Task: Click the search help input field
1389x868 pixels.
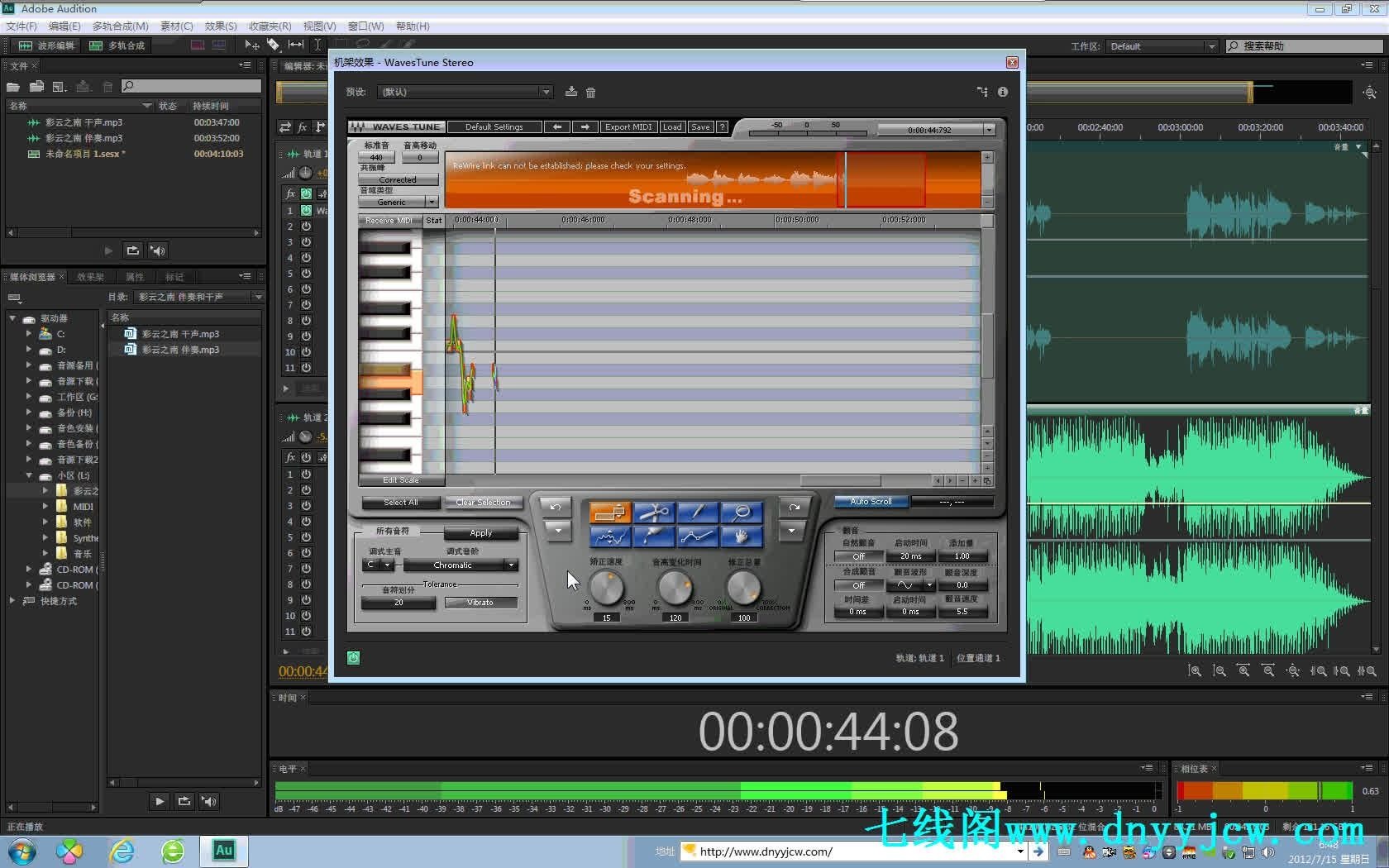Action: [1305, 46]
